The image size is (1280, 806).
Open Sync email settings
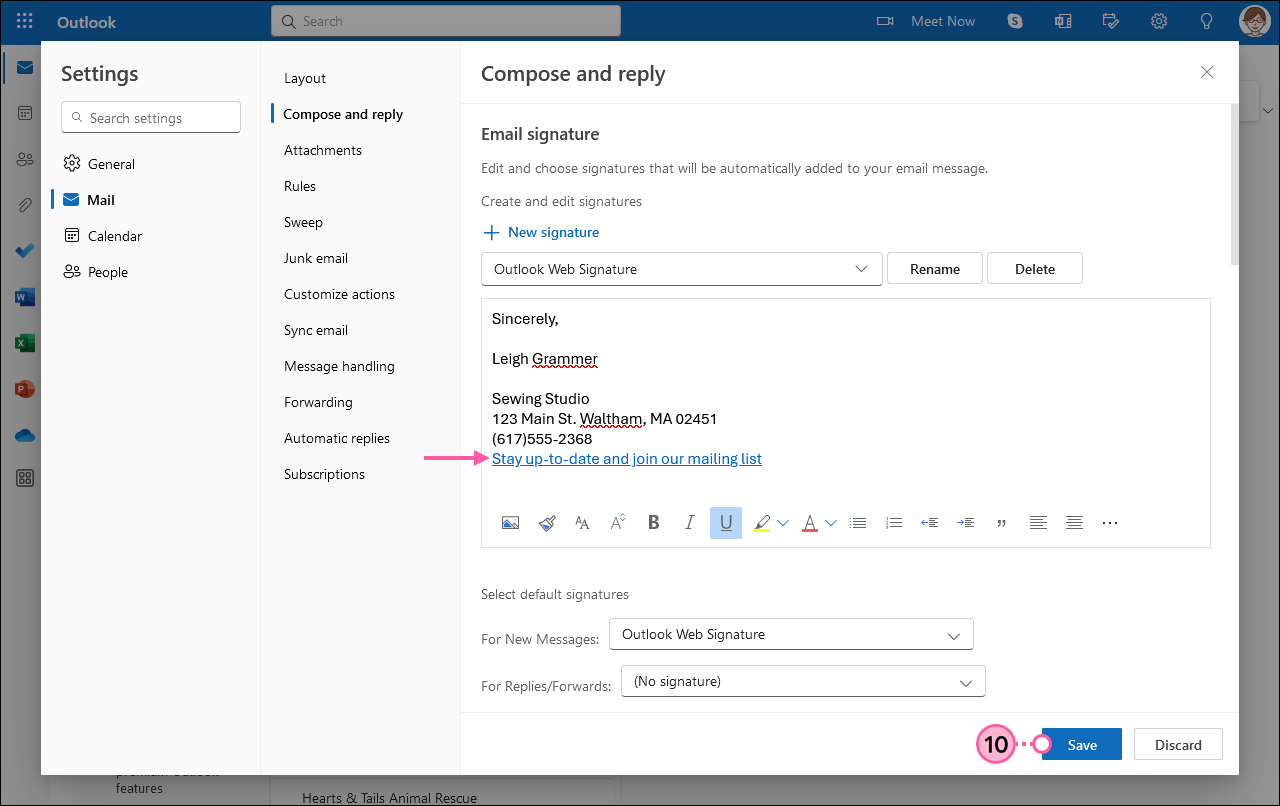click(x=316, y=330)
